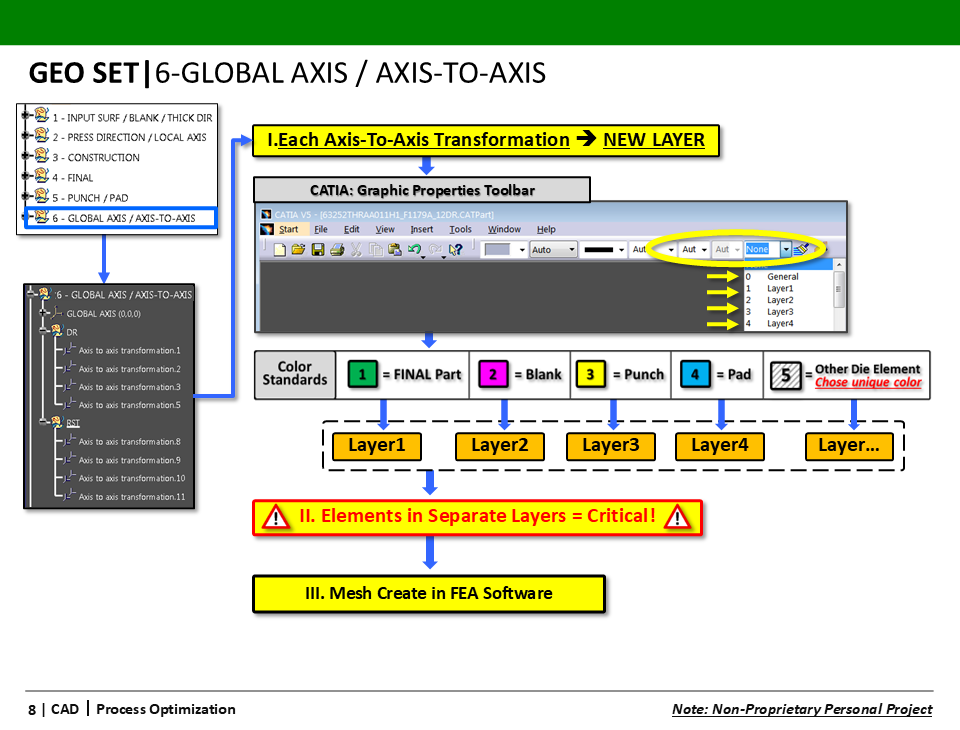960x730 pixels.
Task: Expand the GLOBAL AXIS (0,0,0) node
Action: (43, 313)
